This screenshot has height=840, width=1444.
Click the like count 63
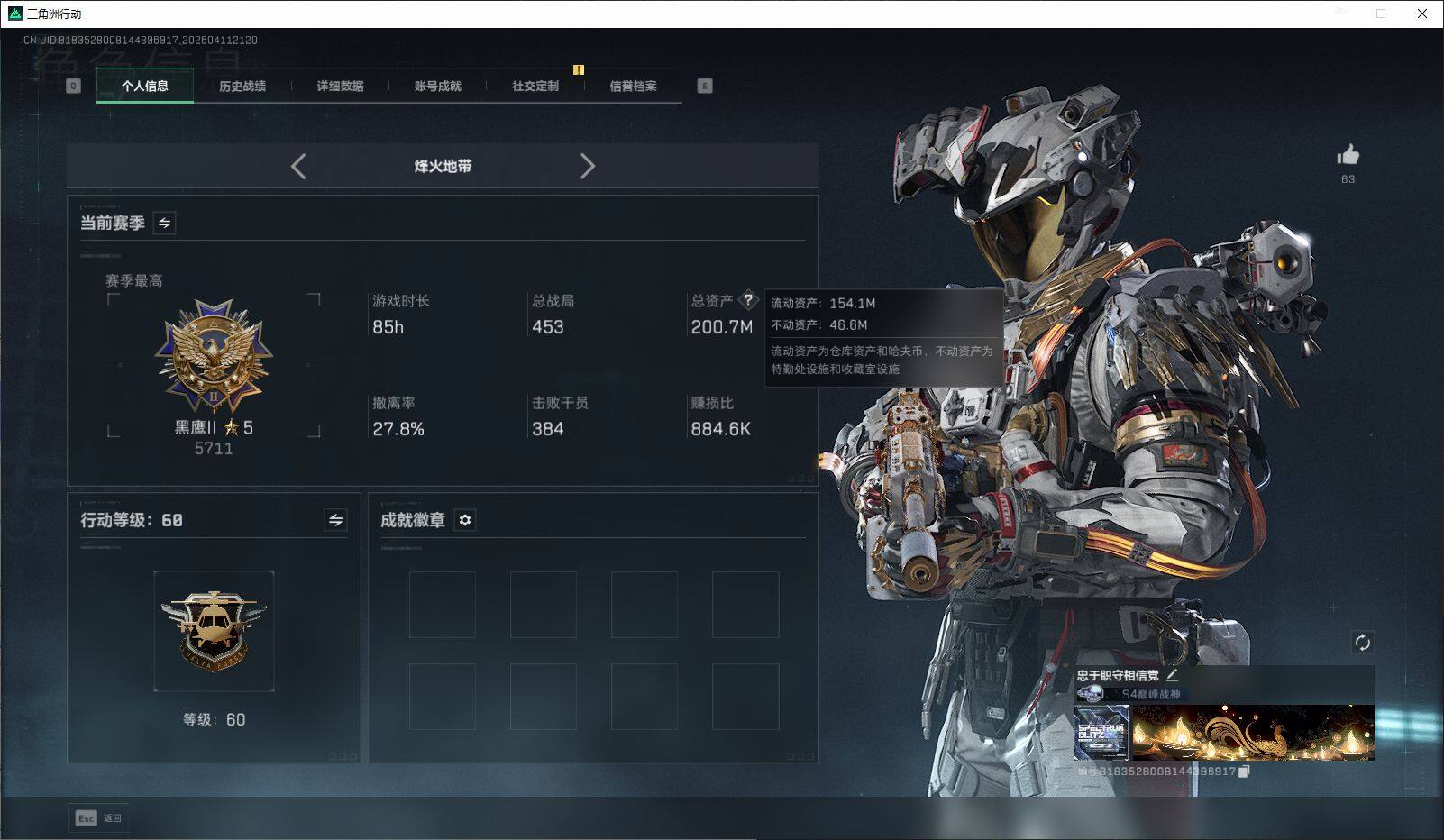tap(1348, 179)
